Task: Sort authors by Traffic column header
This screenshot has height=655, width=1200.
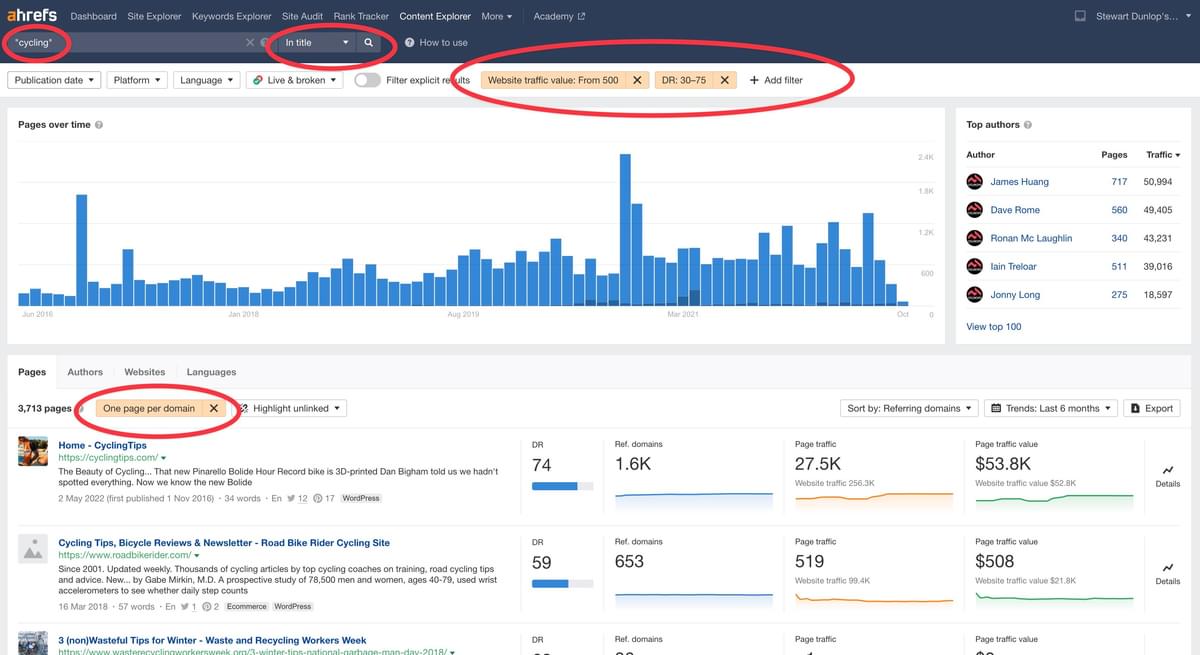Action: point(1163,155)
